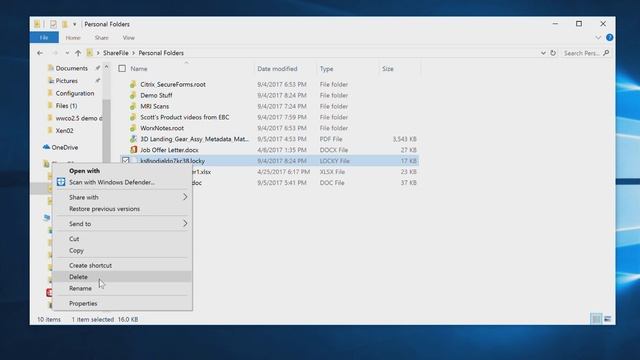Click the Demo Stuff folder icon
640x360 pixels.
tap(133, 96)
